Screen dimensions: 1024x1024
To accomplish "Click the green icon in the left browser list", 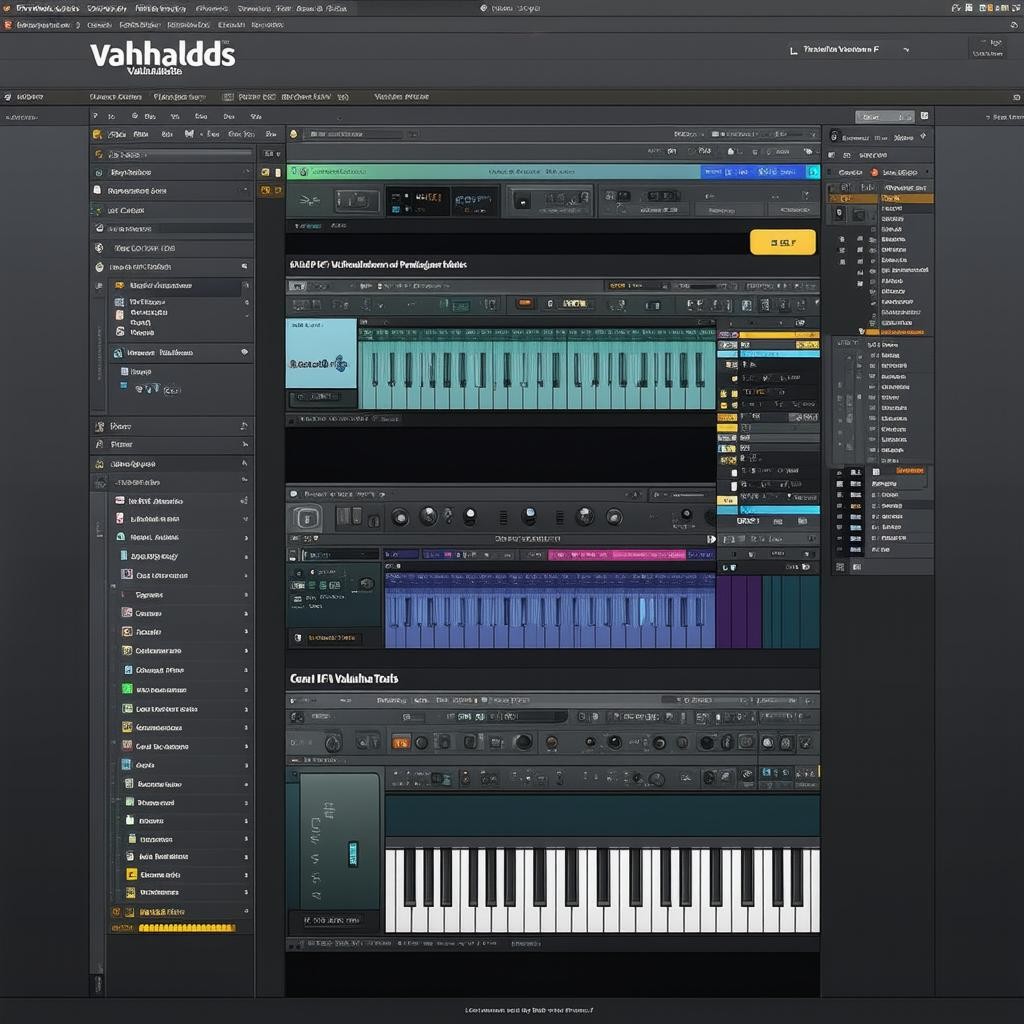I will pyautogui.click(x=127, y=689).
